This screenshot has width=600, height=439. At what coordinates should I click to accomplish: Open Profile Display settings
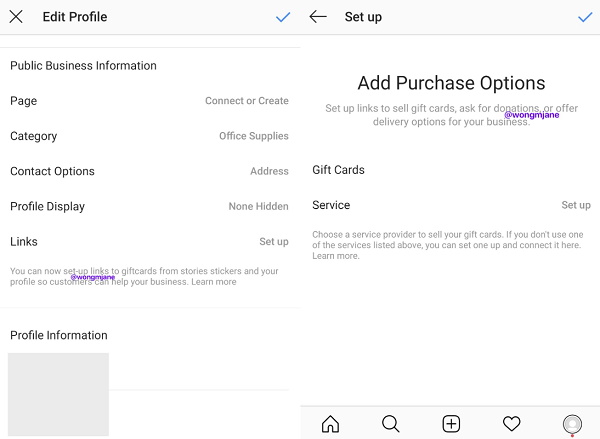coord(150,206)
